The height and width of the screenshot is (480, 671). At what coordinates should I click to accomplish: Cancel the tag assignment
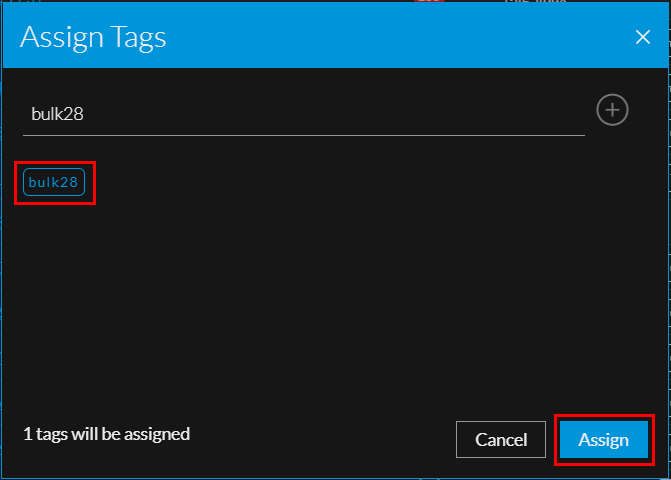click(x=500, y=439)
